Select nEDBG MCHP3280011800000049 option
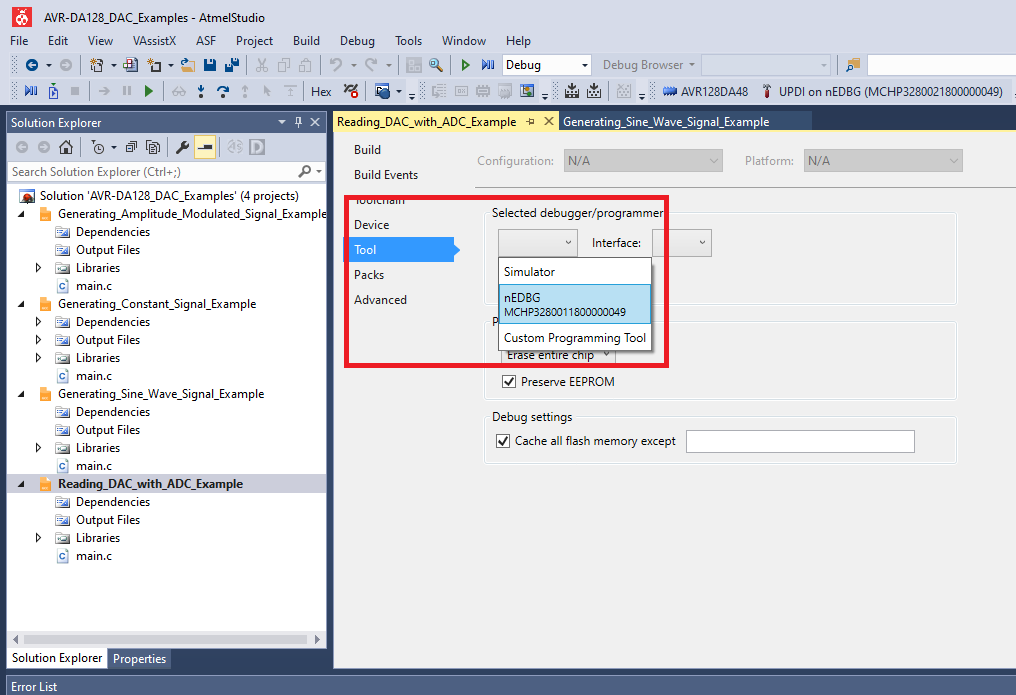Viewport: 1016px width, 695px height. pyautogui.click(x=574, y=304)
